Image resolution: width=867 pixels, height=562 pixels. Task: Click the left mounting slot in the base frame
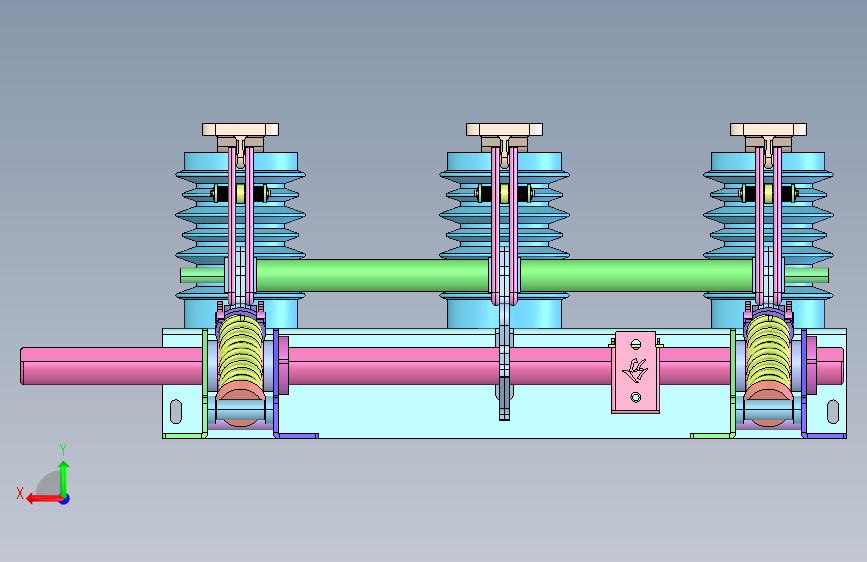pos(176,412)
